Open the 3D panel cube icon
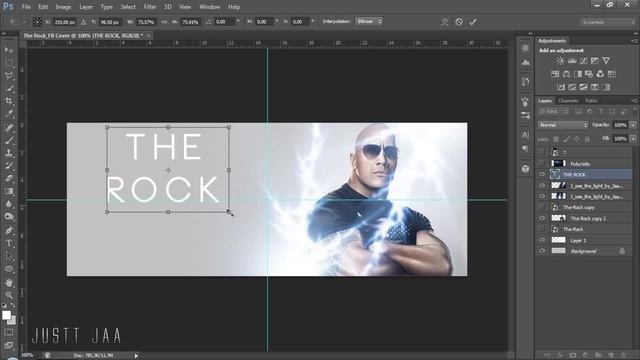 click(525, 169)
